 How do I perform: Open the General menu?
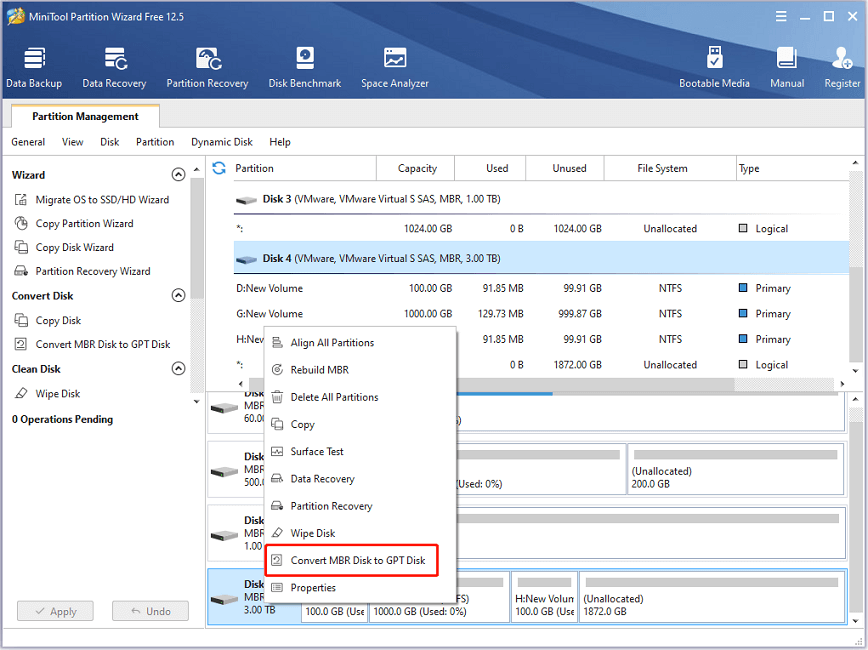(x=28, y=142)
